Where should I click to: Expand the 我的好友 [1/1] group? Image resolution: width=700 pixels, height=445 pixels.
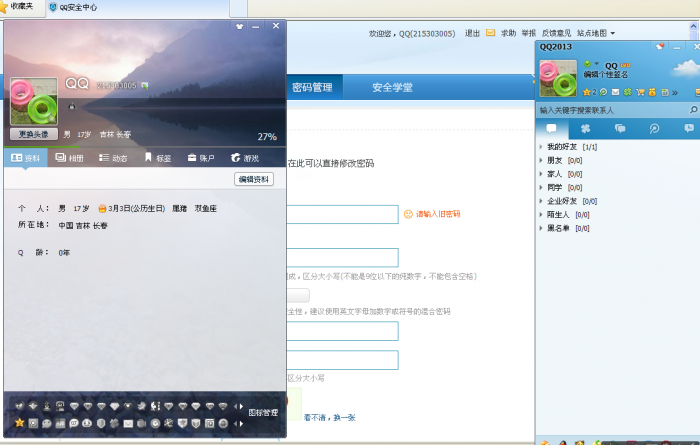click(x=569, y=147)
